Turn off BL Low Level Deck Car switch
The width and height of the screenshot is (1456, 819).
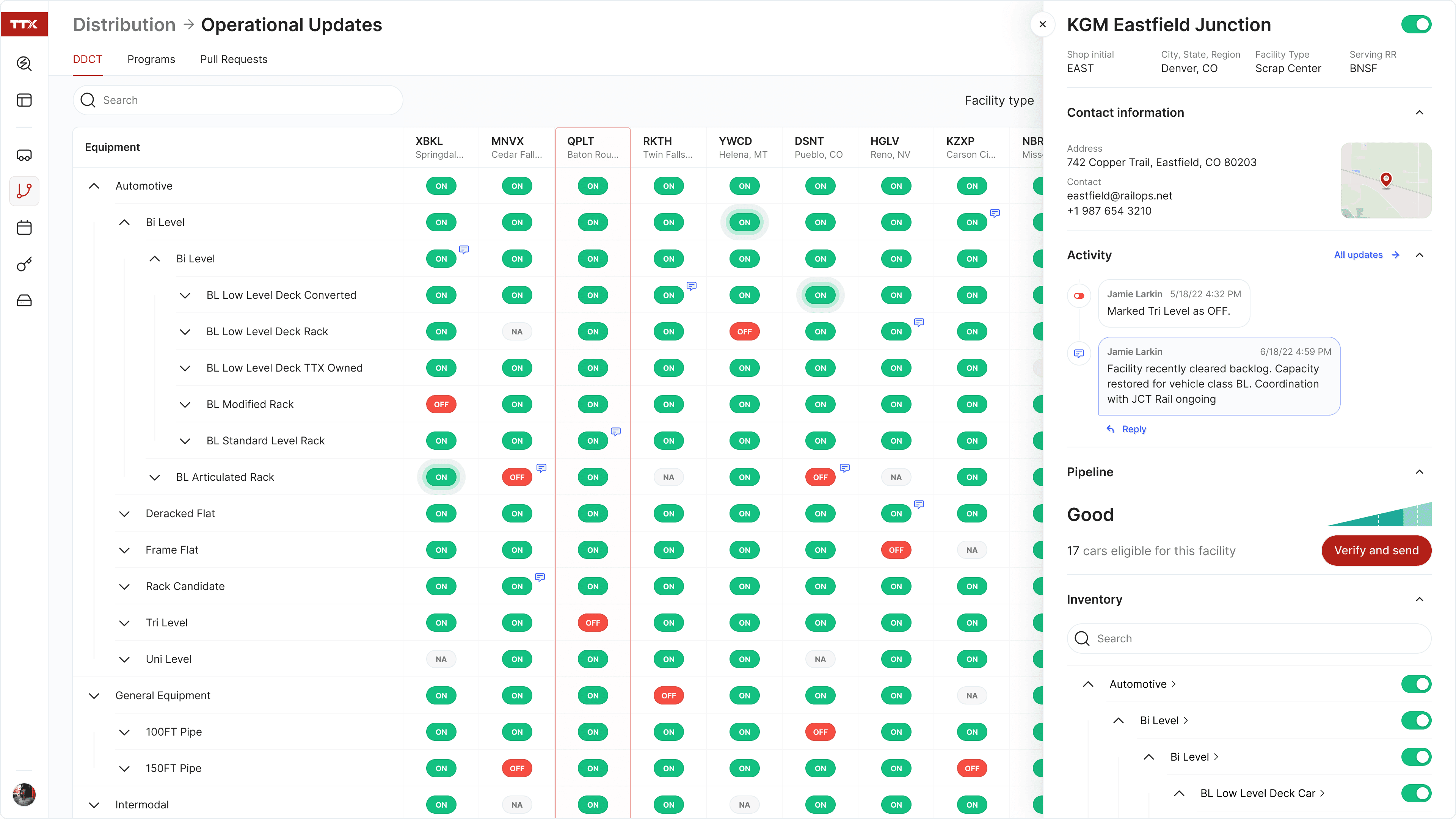click(1416, 793)
